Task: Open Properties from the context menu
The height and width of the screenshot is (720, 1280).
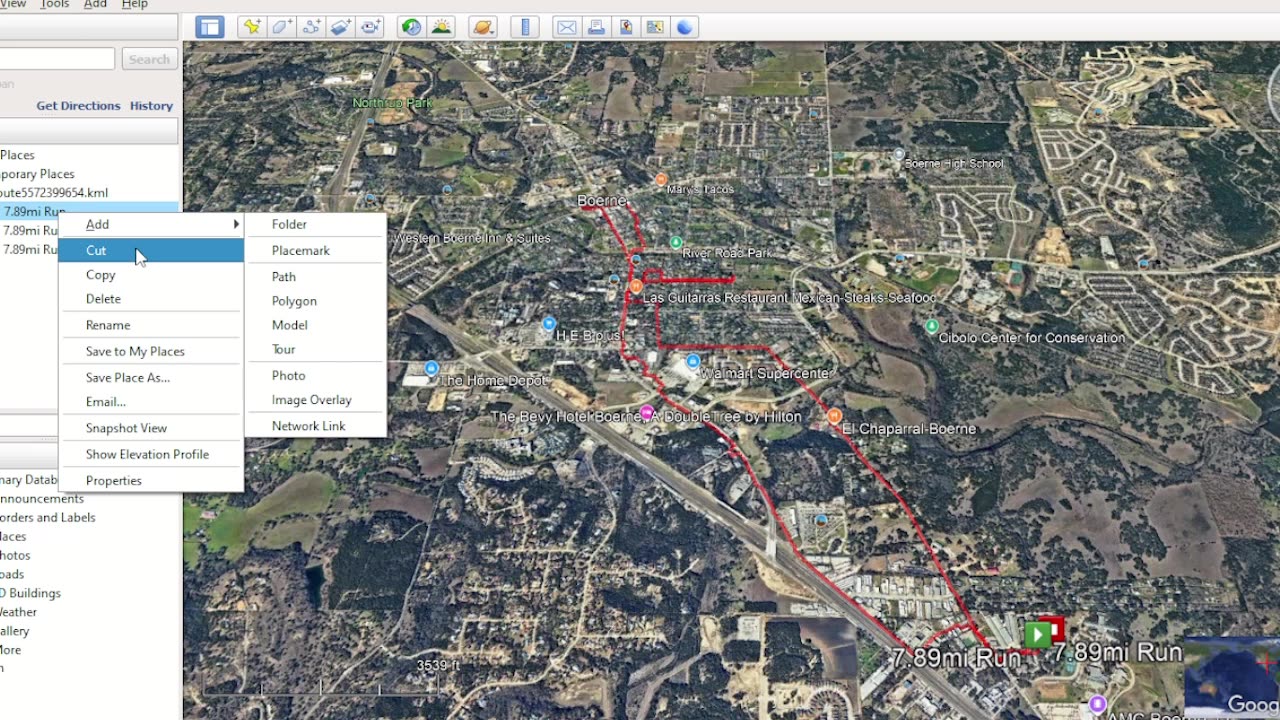Action: [x=151, y=480]
